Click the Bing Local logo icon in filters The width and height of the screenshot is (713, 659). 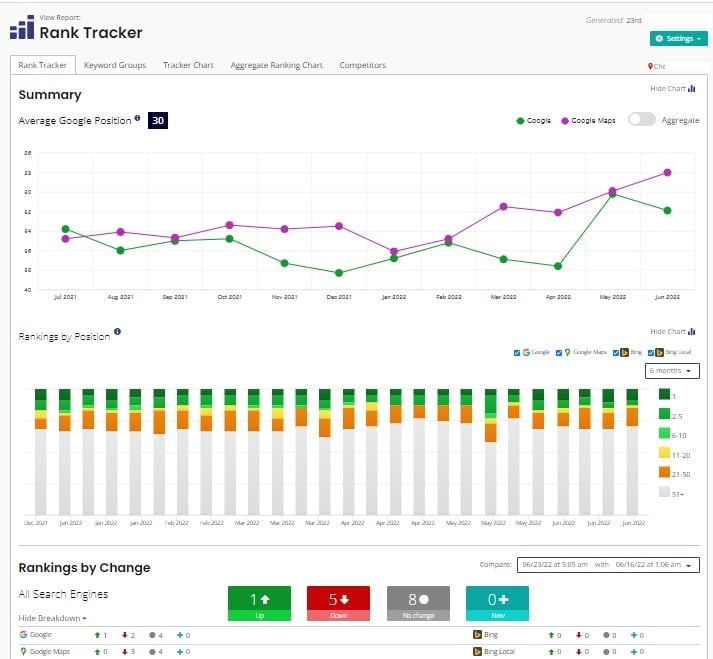pyautogui.click(x=659, y=352)
